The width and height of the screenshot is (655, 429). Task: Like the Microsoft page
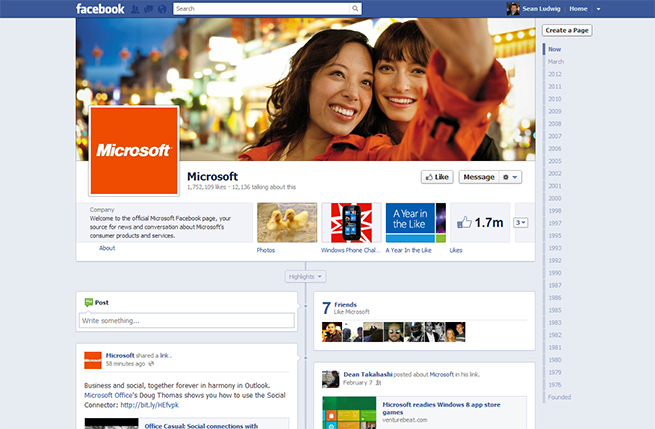point(437,177)
